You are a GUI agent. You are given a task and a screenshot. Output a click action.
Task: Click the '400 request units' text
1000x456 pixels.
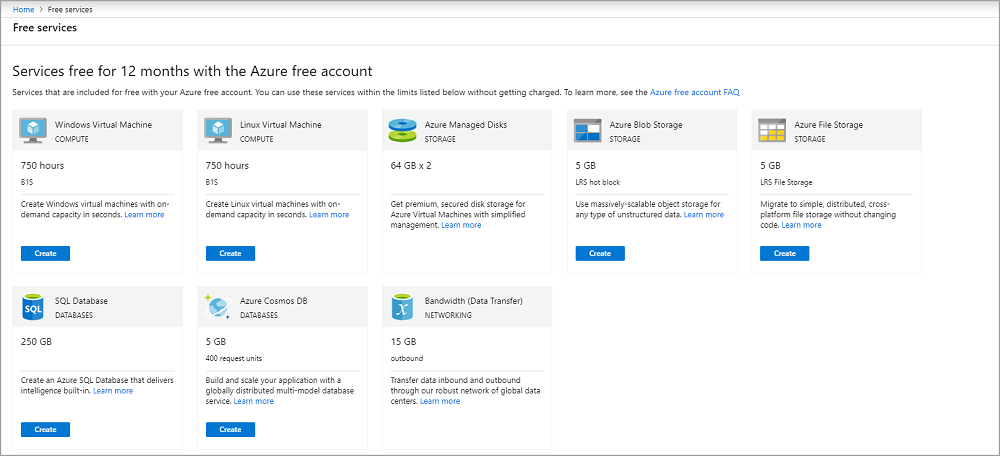(x=234, y=358)
